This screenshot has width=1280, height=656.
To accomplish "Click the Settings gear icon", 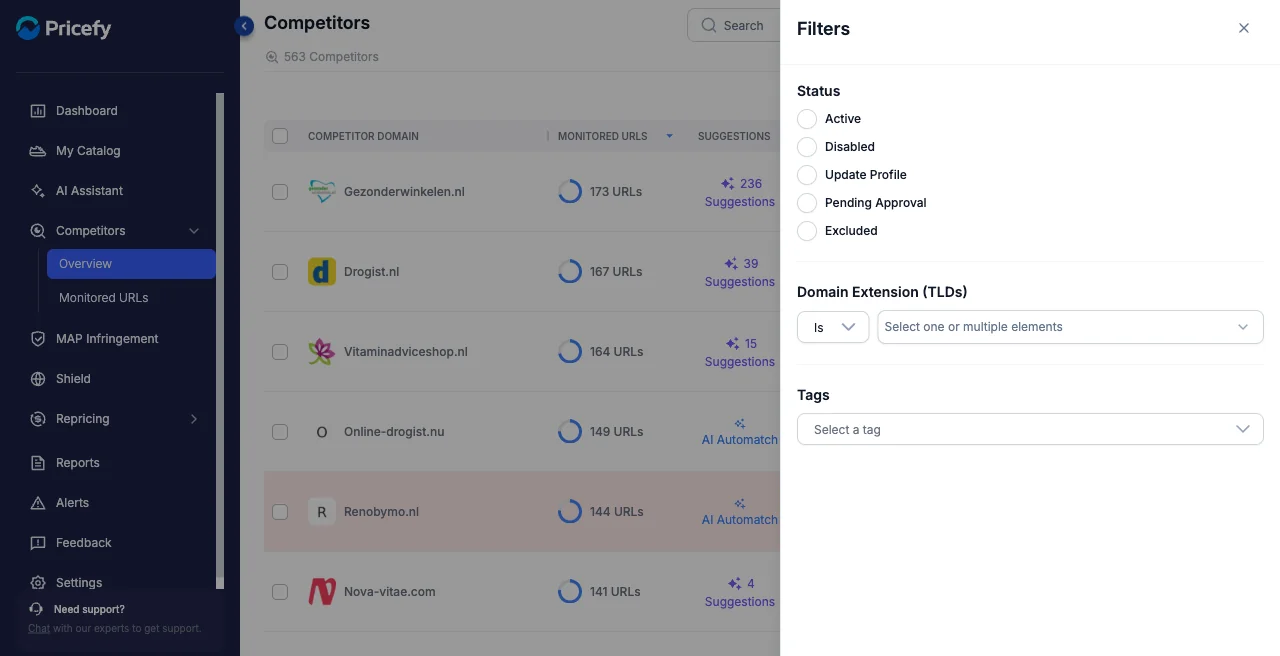I will (x=38, y=583).
